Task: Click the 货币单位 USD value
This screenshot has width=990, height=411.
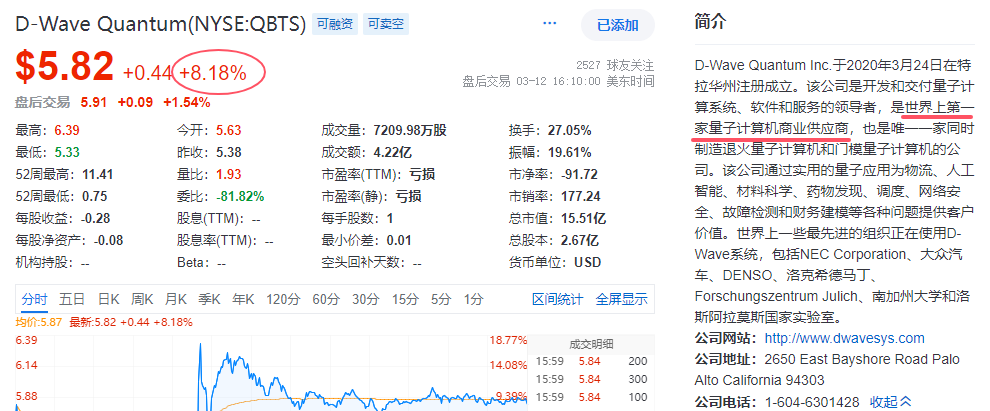Action: 587,262
